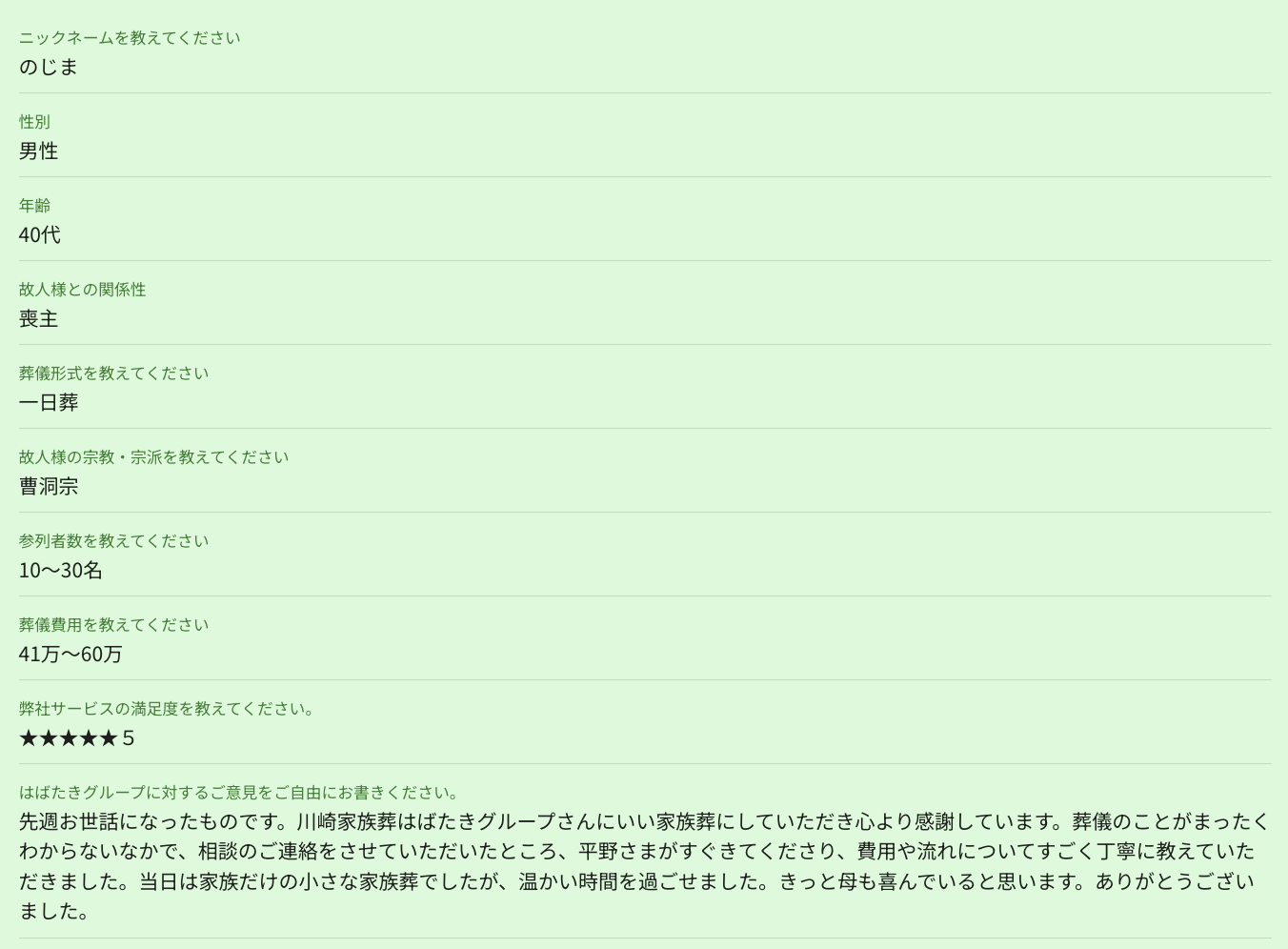
Task: Click the funeral format value 一日葬
Action: 49,403
